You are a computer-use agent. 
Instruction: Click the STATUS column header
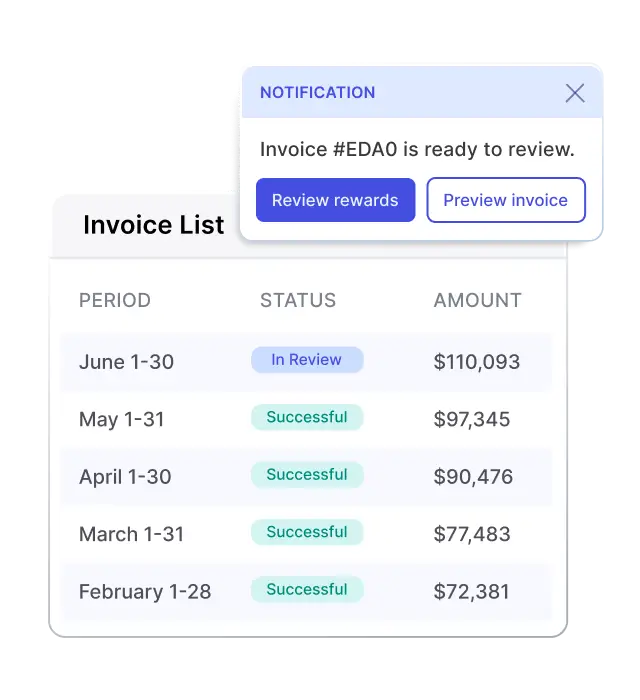[x=298, y=300]
